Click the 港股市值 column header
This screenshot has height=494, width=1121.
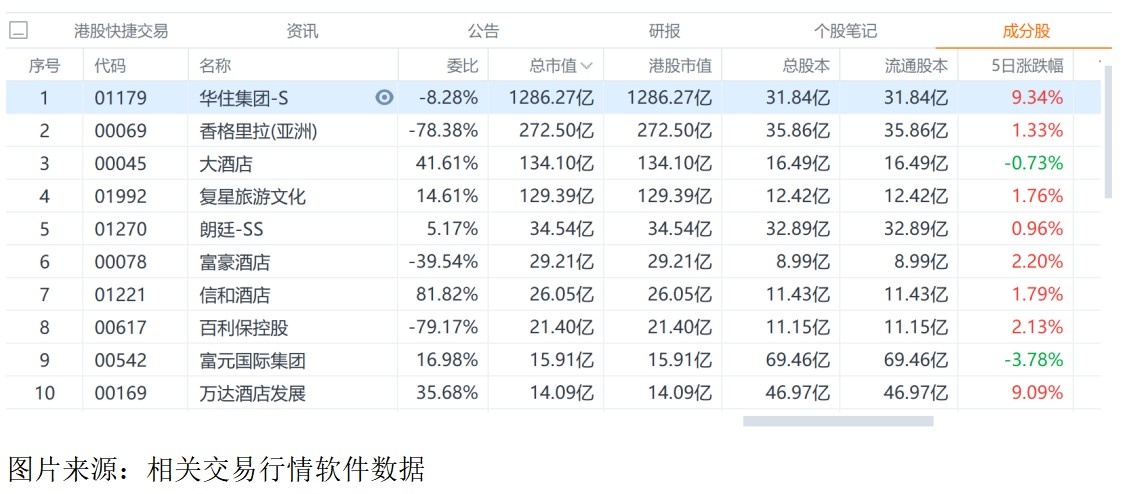pos(680,67)
